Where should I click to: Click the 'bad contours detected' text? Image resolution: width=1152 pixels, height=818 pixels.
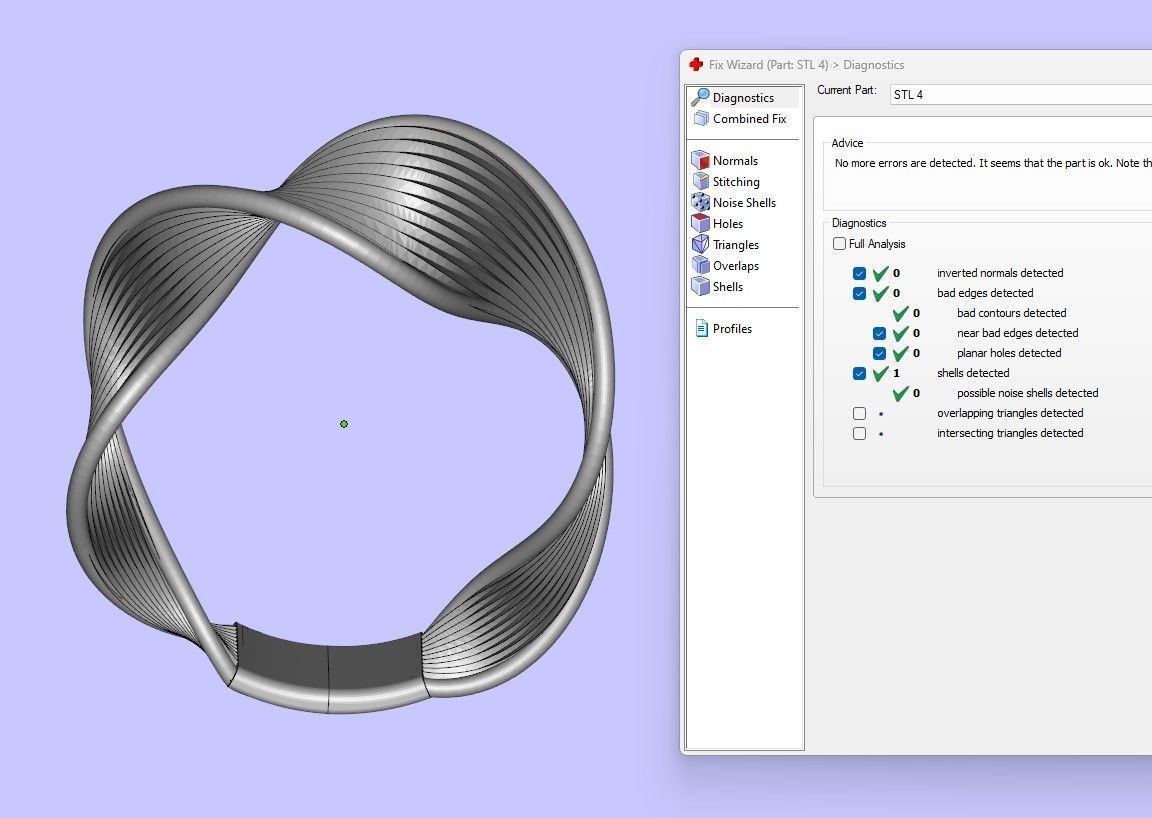click(x=1011, y=313)
